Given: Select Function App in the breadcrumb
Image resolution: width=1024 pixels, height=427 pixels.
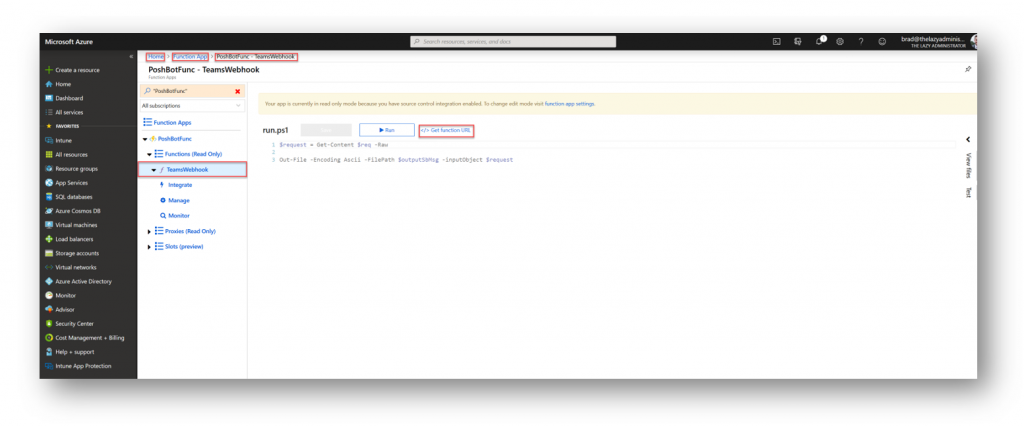Looking at the screenshot, I should point(190,57).
